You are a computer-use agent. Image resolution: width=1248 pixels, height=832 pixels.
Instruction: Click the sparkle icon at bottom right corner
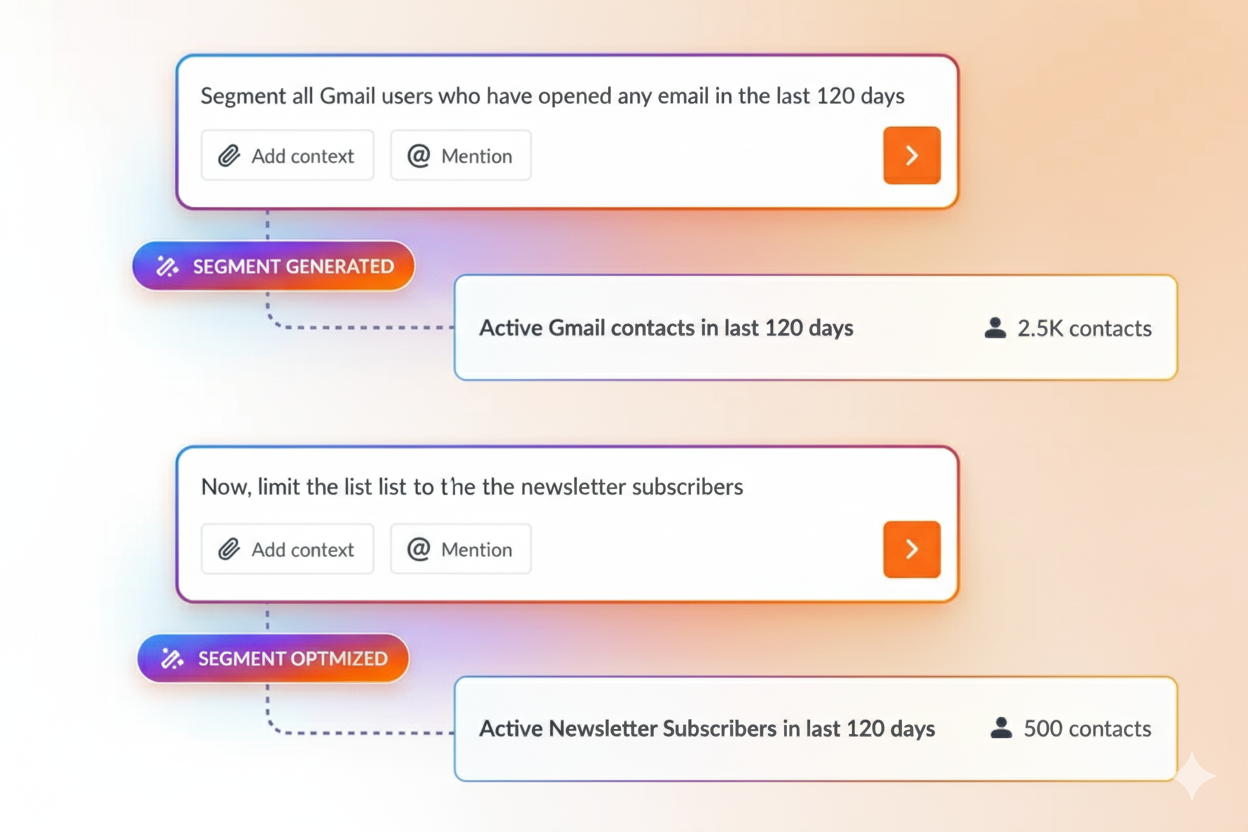tap(1192, 776)
